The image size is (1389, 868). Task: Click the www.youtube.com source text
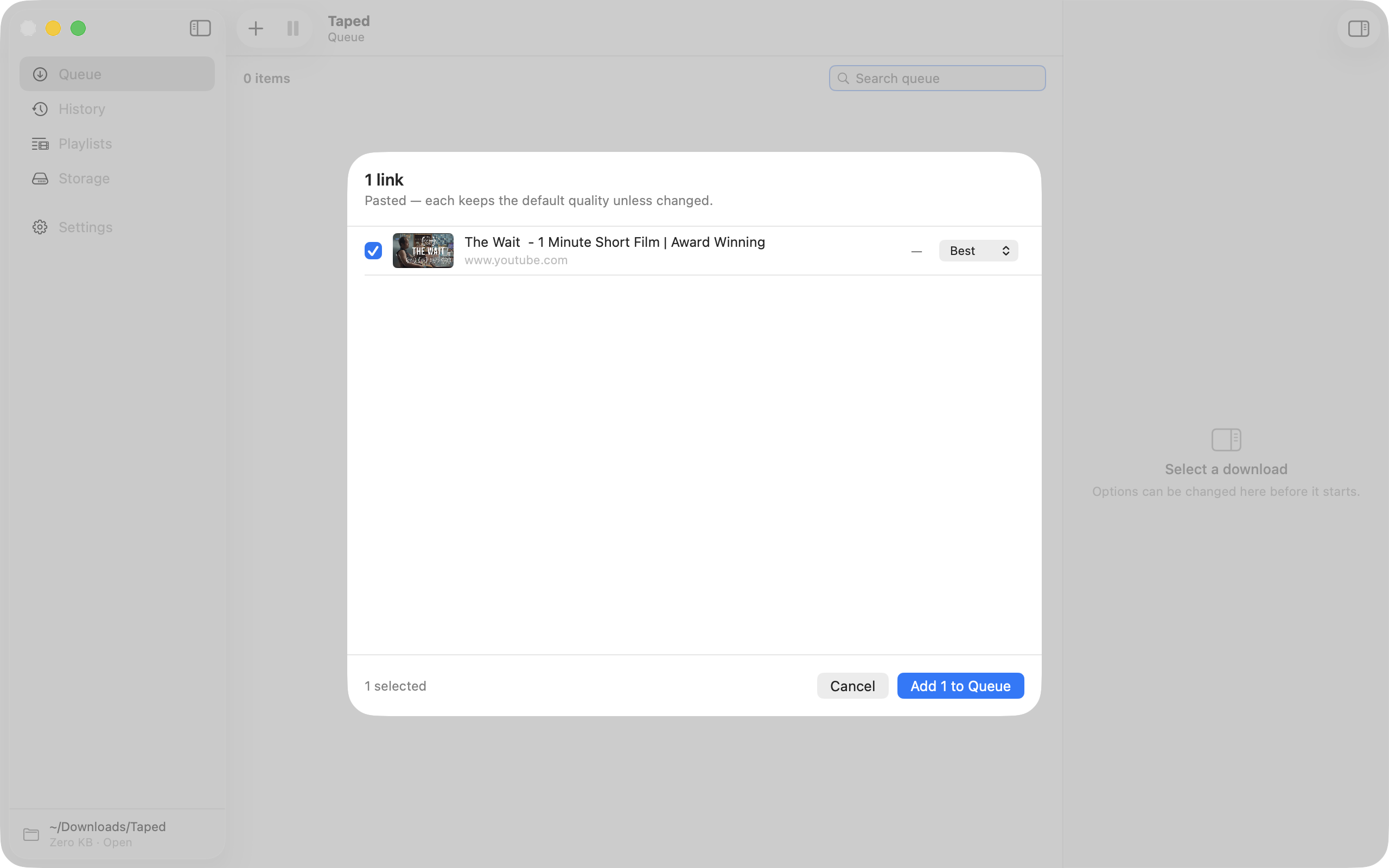click(516, 260)
